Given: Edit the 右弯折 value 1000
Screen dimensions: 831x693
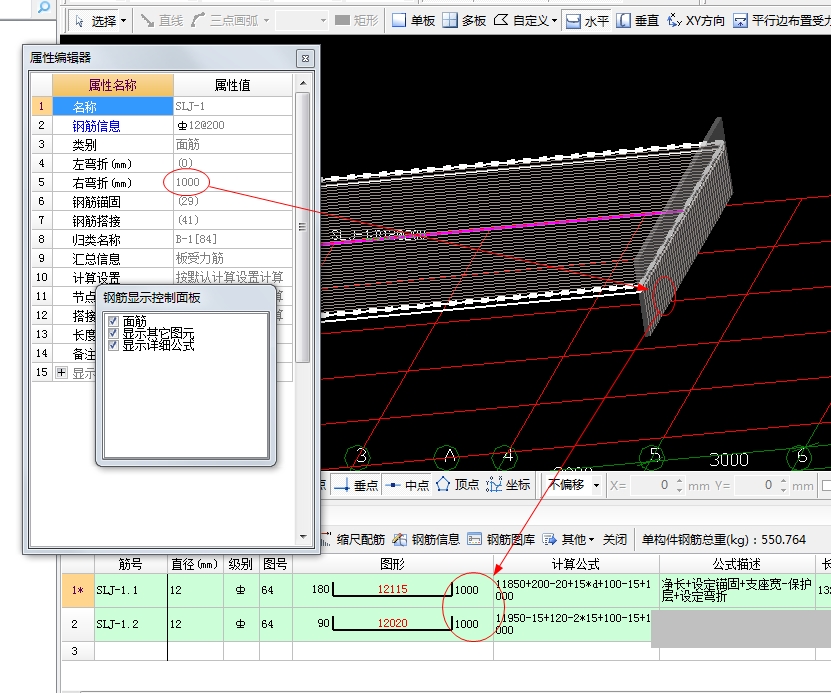Looking at the screenshot, I should pos(233,182).
